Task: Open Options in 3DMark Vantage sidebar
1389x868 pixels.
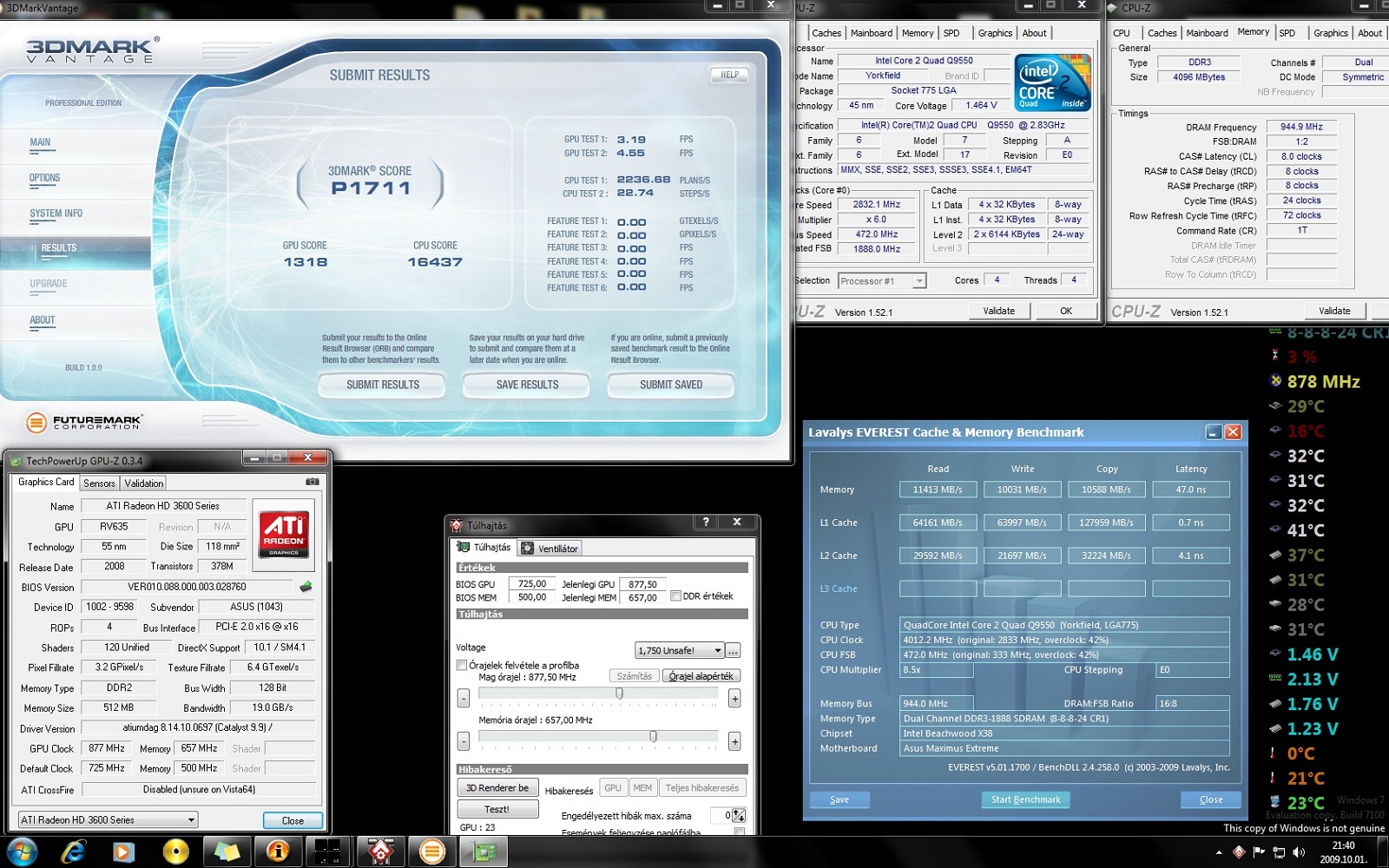Action: tap(45, 179)
